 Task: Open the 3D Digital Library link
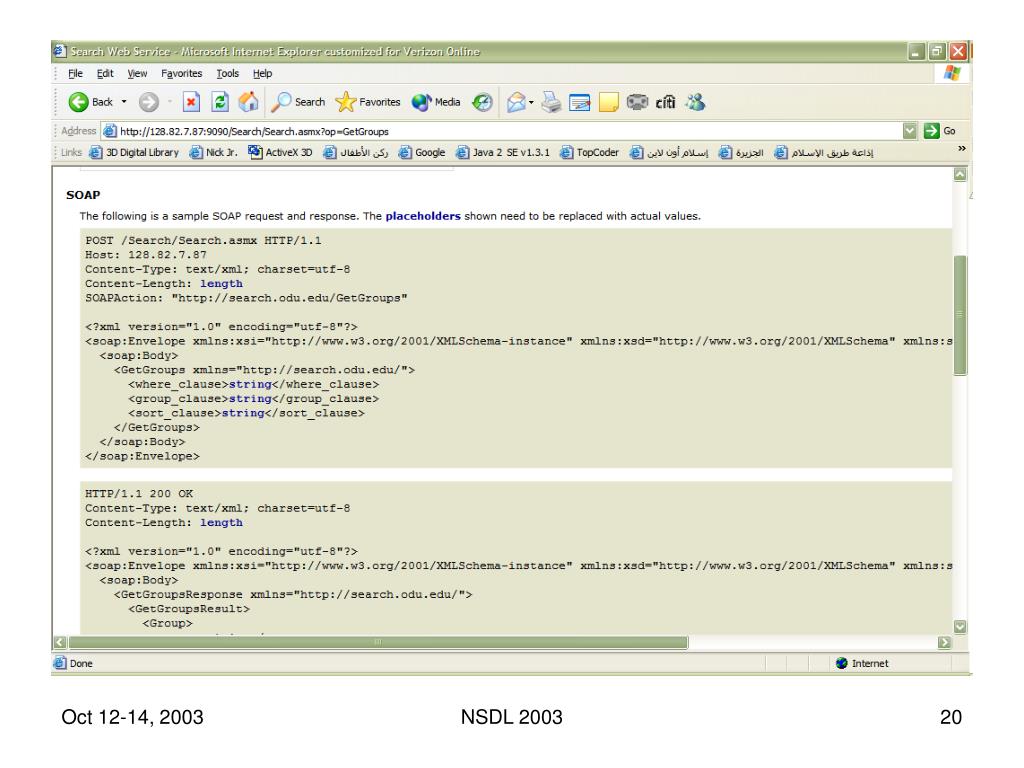[134, 153]
